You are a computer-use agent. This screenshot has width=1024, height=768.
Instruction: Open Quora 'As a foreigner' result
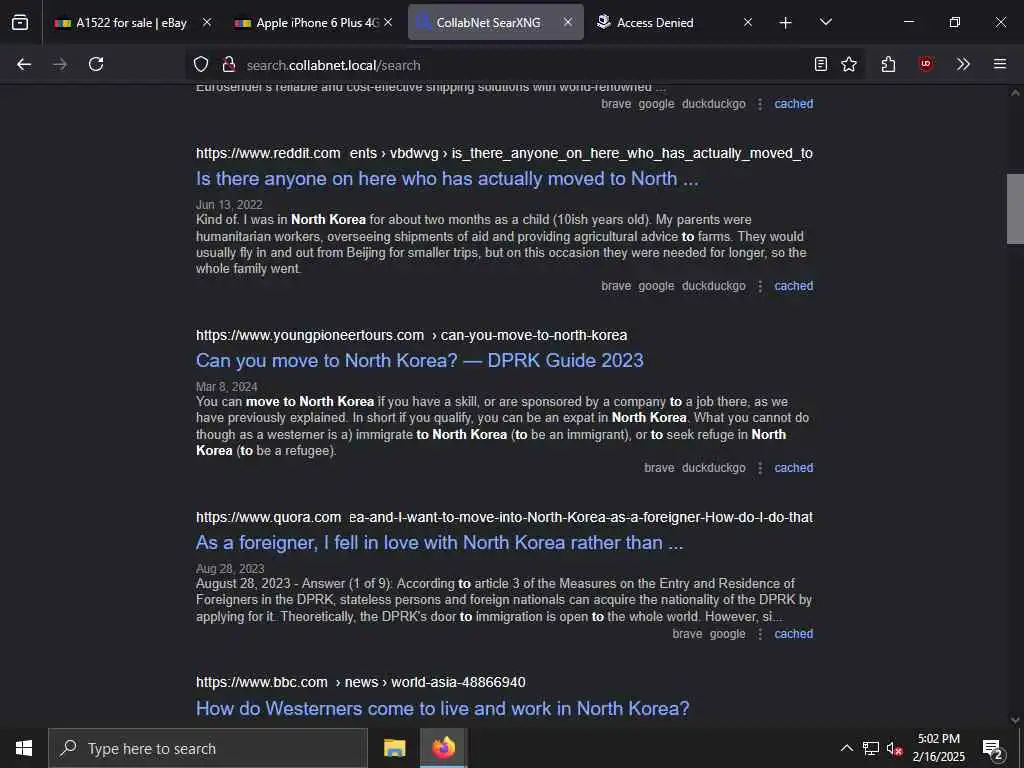pos(440,543)
